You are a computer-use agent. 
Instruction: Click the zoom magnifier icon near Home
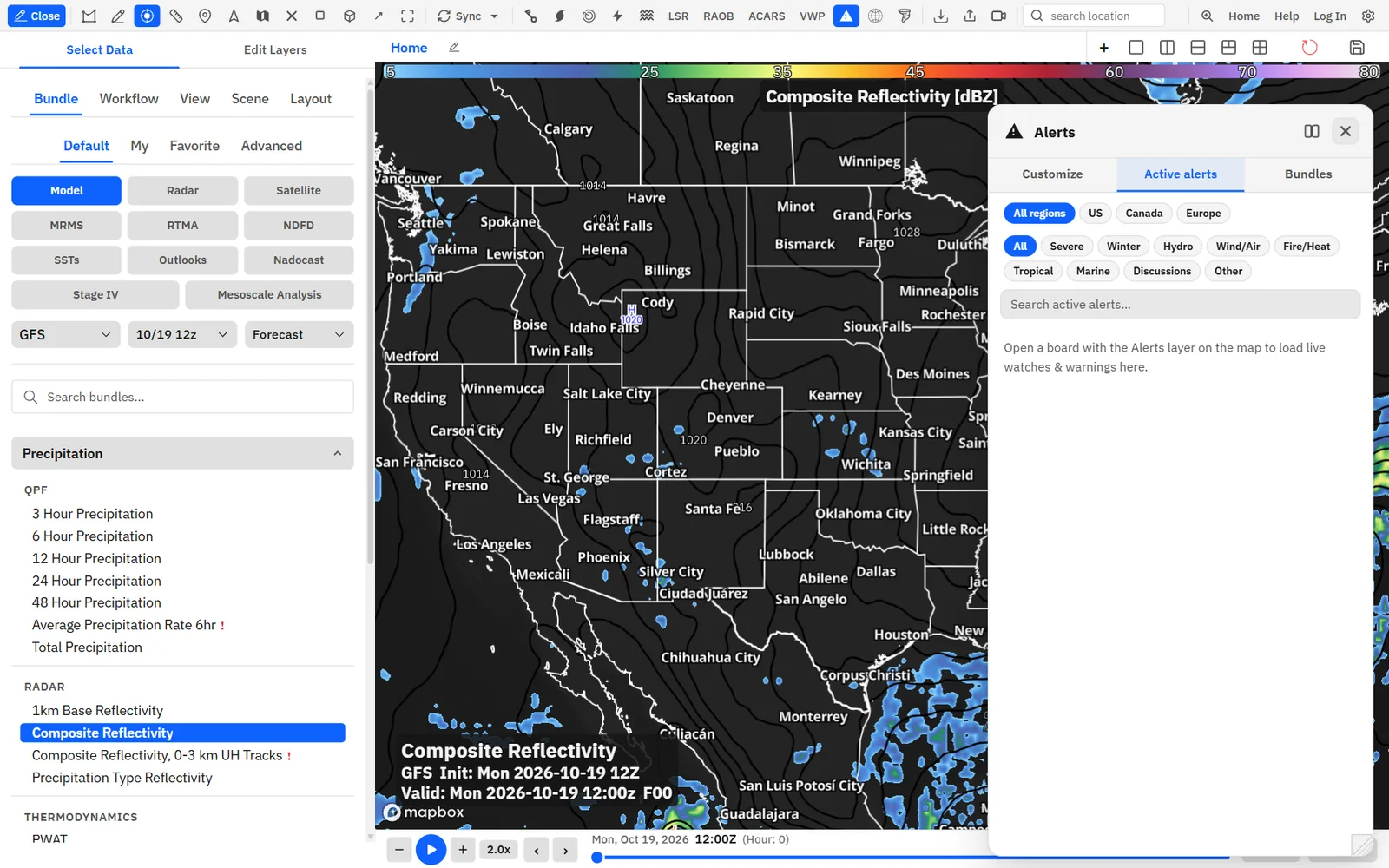point(1207,16)
